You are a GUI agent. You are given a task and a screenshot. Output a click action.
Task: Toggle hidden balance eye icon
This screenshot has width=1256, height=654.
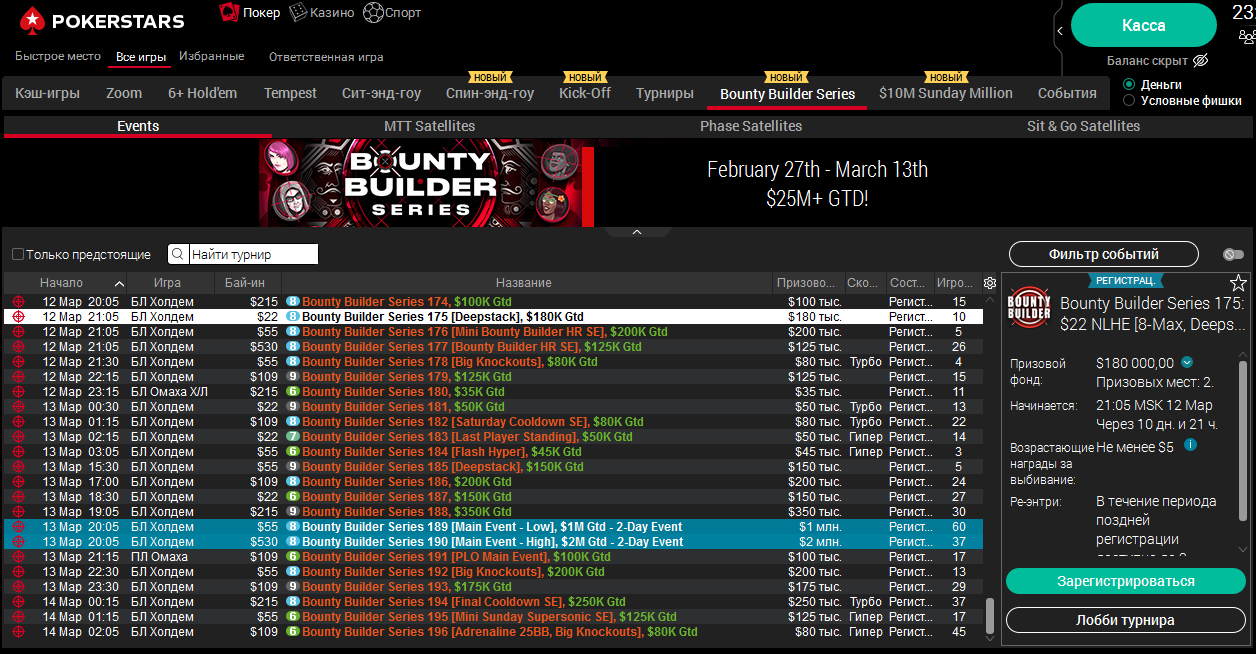coord(1201,60)
